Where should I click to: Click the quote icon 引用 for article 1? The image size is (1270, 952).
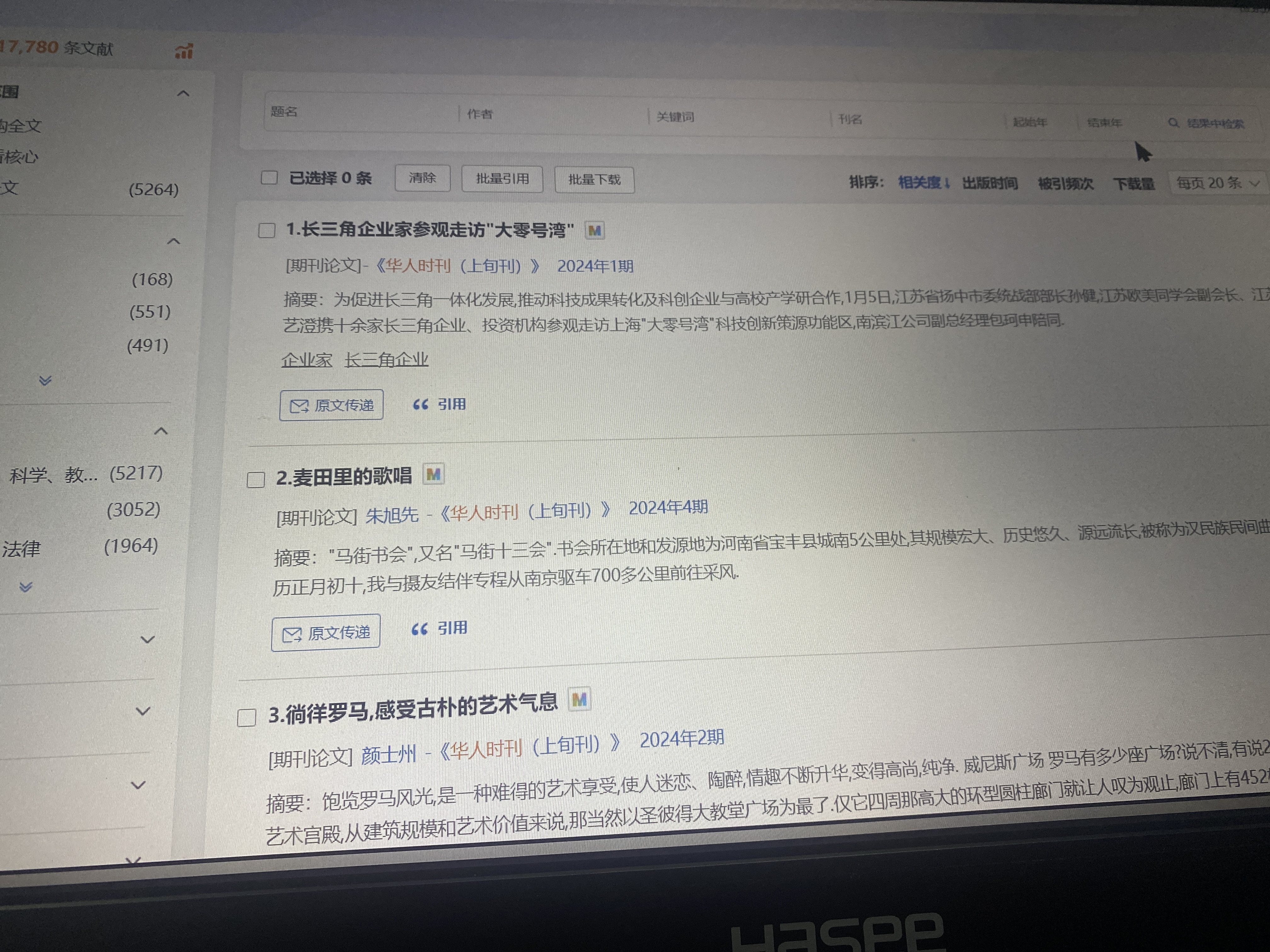[x=439, y=405]
